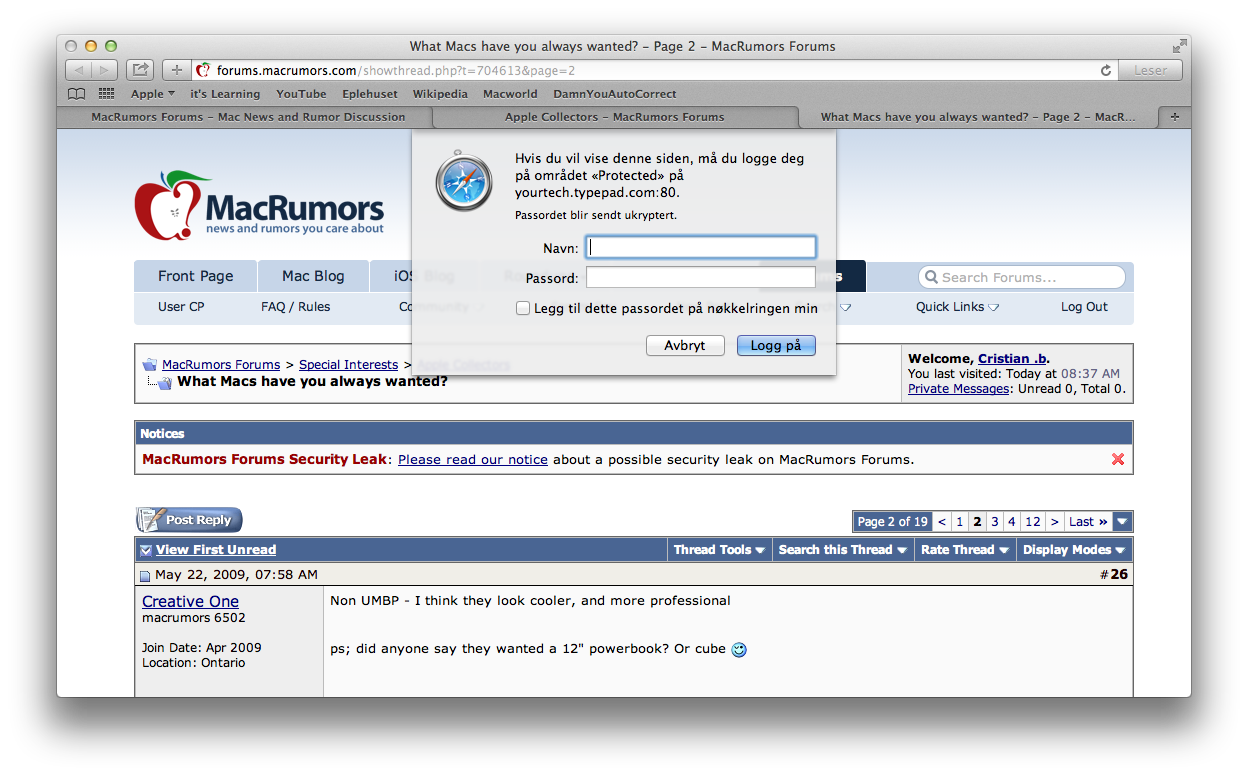Open Special Interests breadcrumb link
Viewport: 1248px width, 776px height.
click(x=348, y=365)
